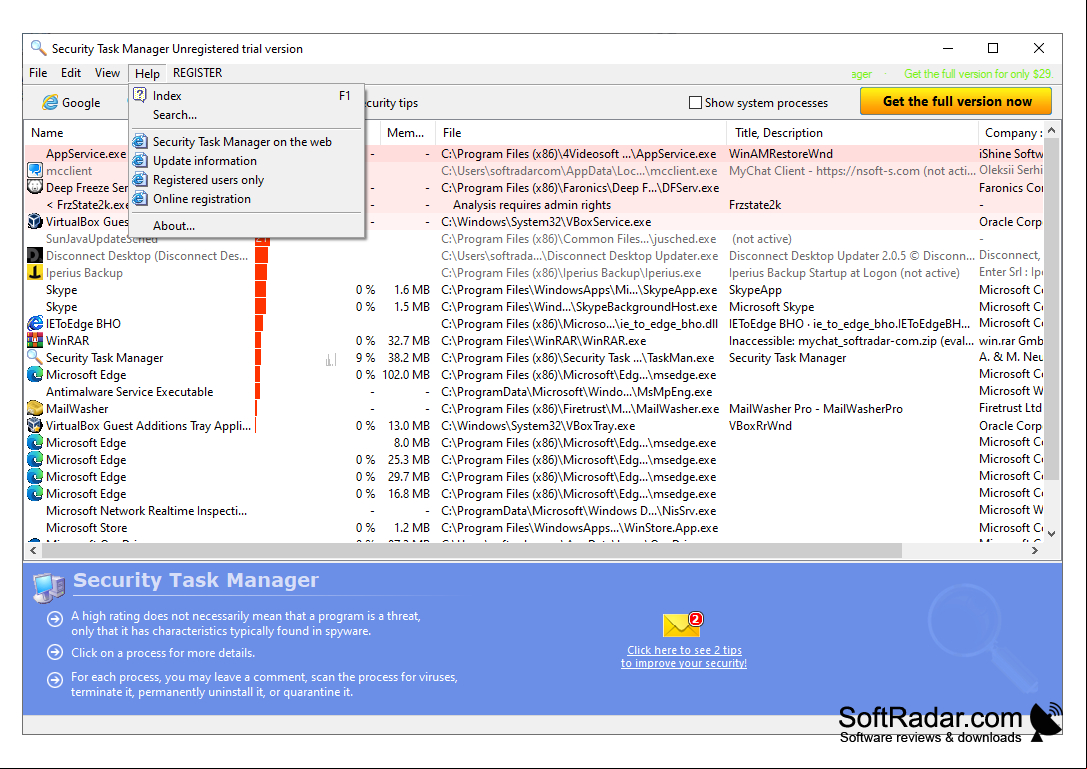The image size is (1087, 769).
Task: Click the WinRAR books icon
Action: point(35,340)
